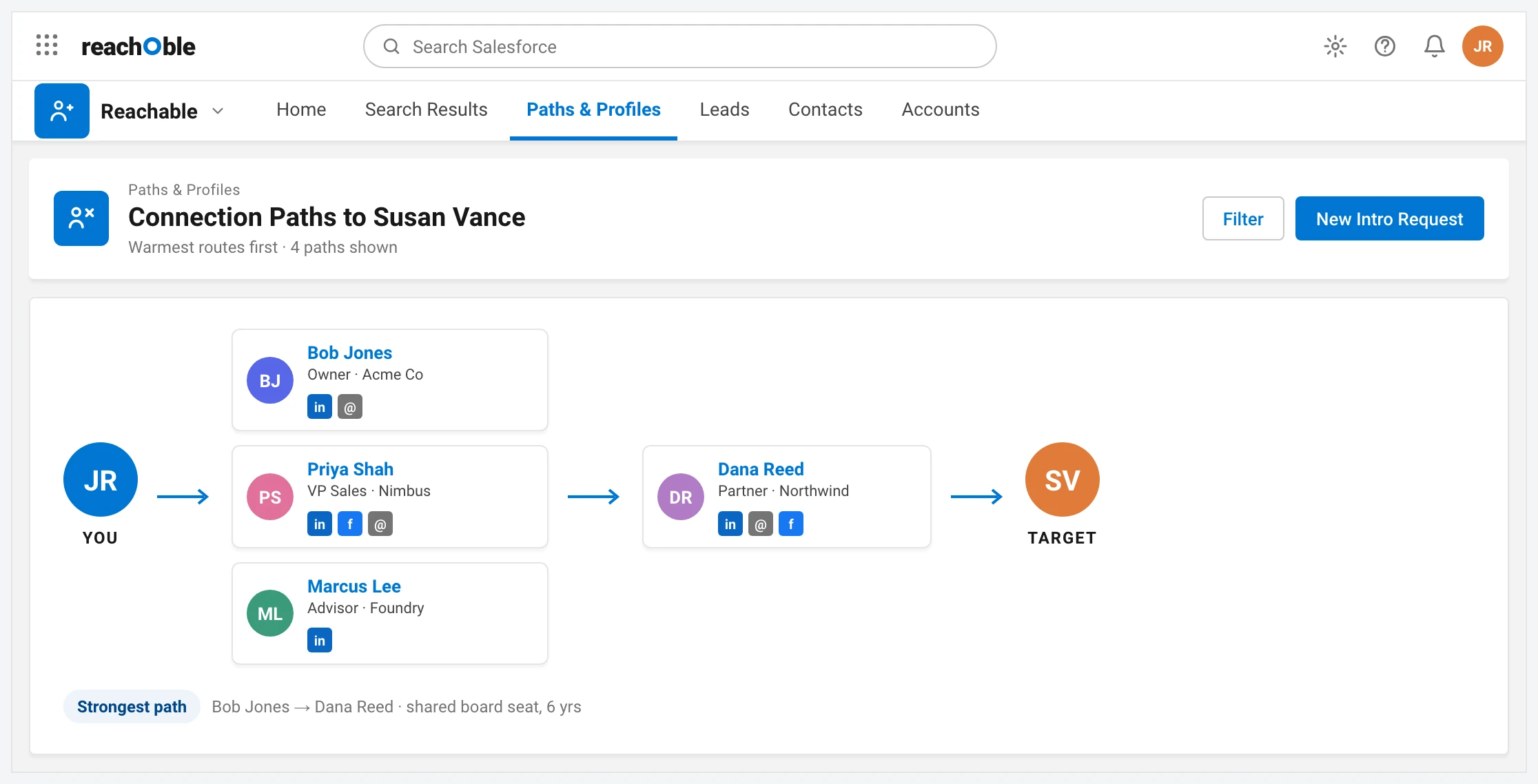Click Bob Jones's email icon
This screenshot has width=1538, height=784.
tap(350, 407)
